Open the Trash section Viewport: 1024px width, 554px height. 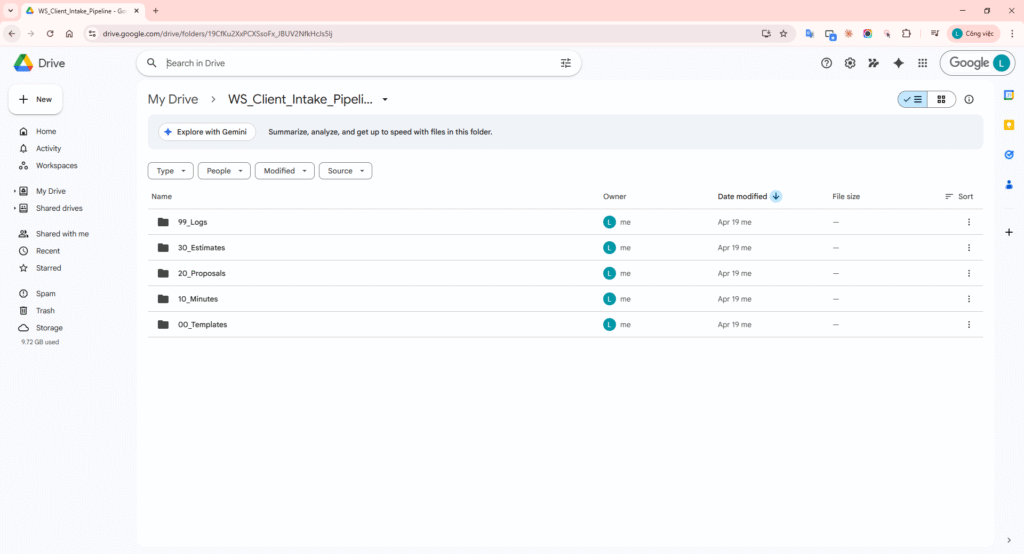coord(45,311)
